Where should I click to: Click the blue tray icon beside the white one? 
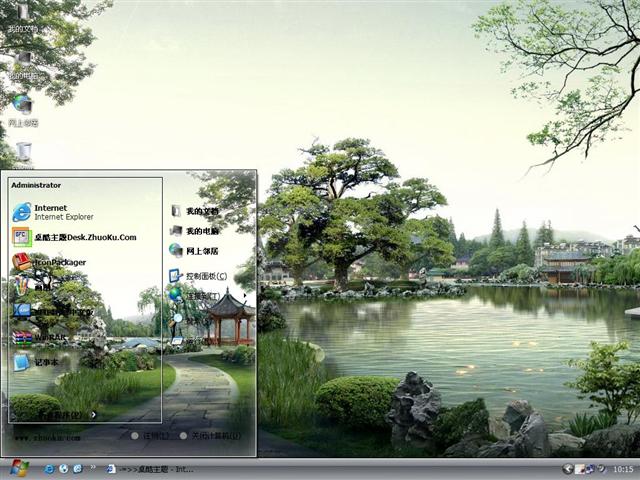pos(591,469)
